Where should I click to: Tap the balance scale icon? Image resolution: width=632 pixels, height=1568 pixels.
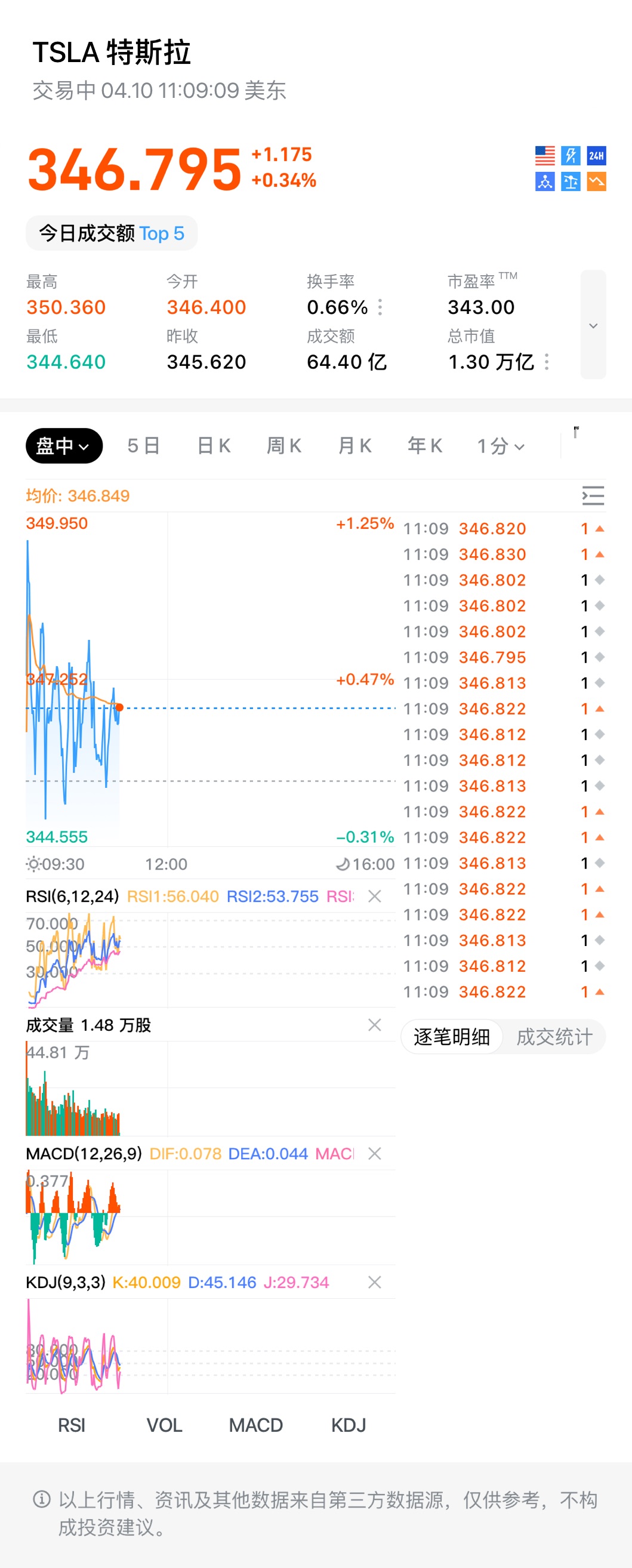(x=571, y=181)
